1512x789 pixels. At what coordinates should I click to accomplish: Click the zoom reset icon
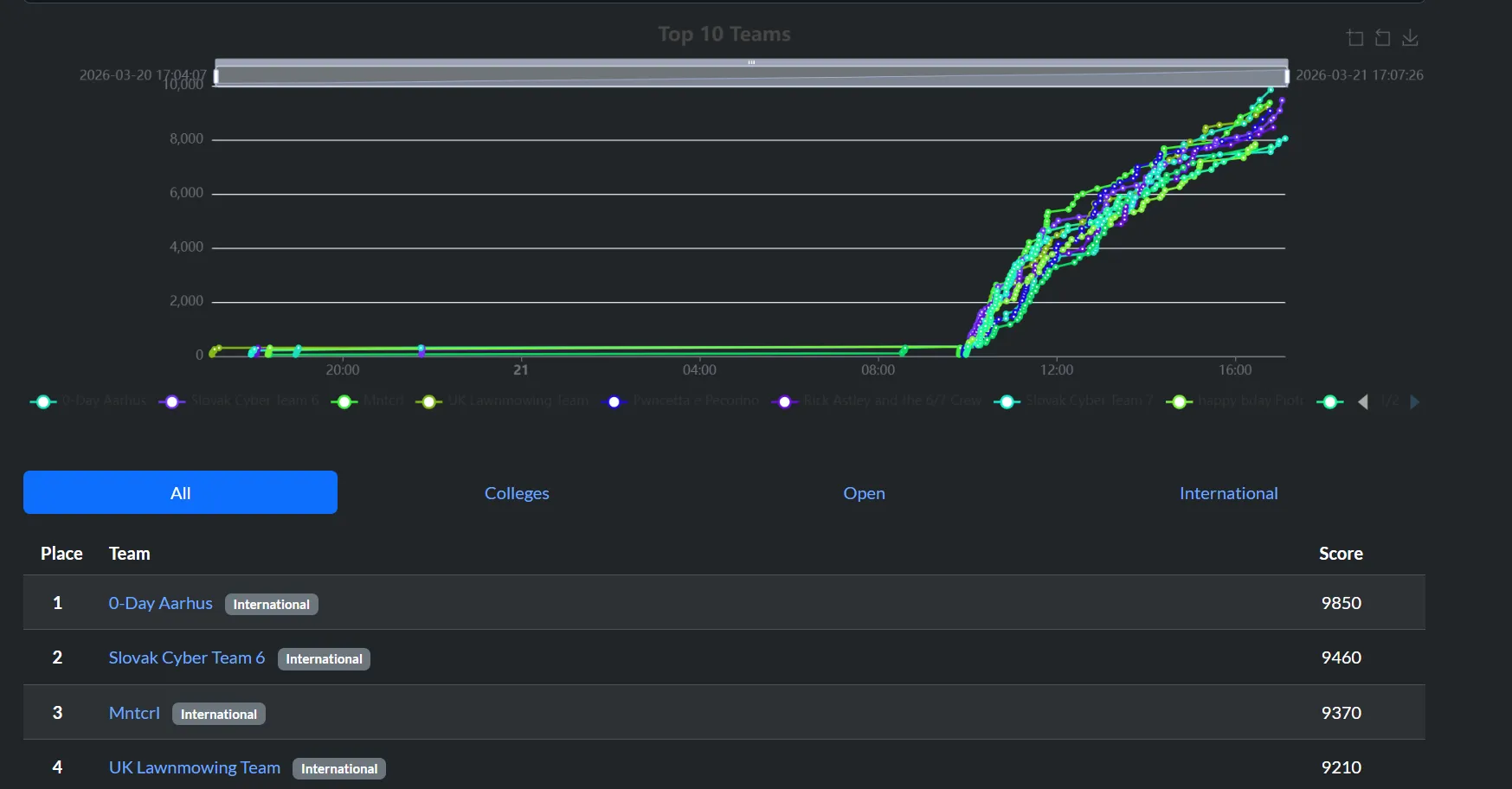click(x=1383, y=38)
